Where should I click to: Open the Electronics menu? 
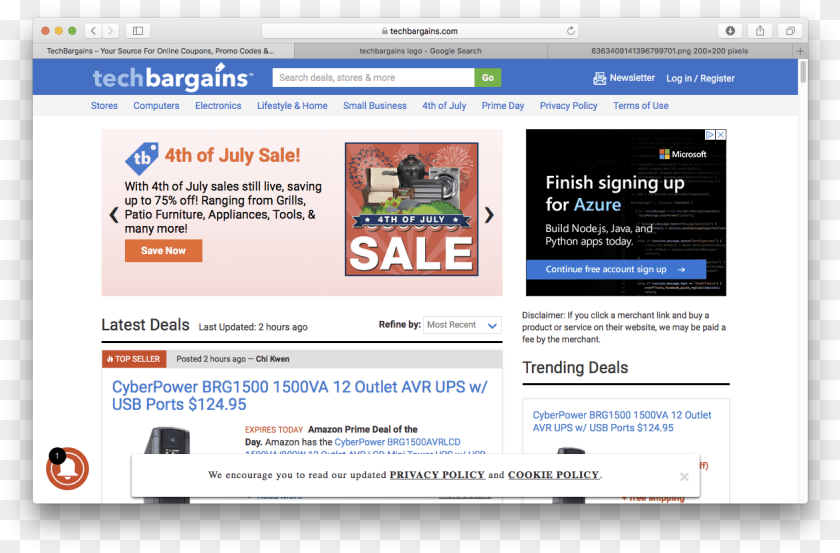[218, 106]
